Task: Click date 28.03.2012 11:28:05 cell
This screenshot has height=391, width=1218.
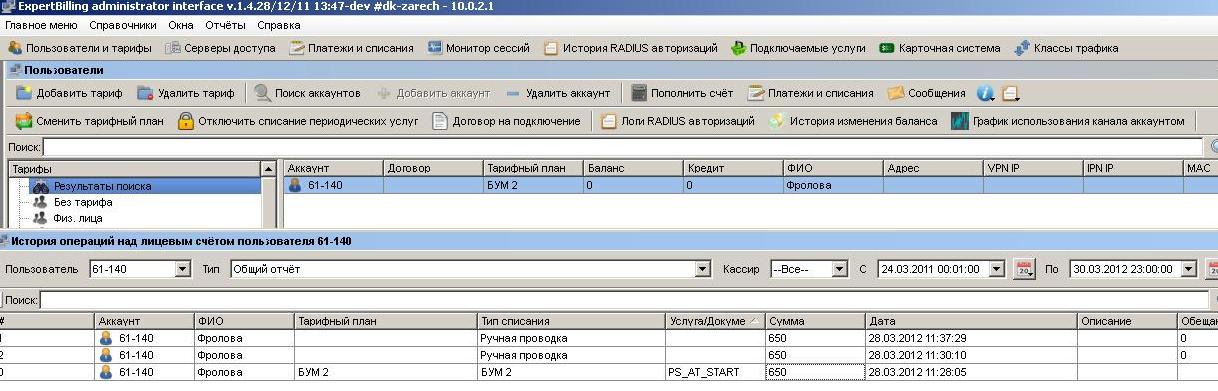Action: coord(971,372)
